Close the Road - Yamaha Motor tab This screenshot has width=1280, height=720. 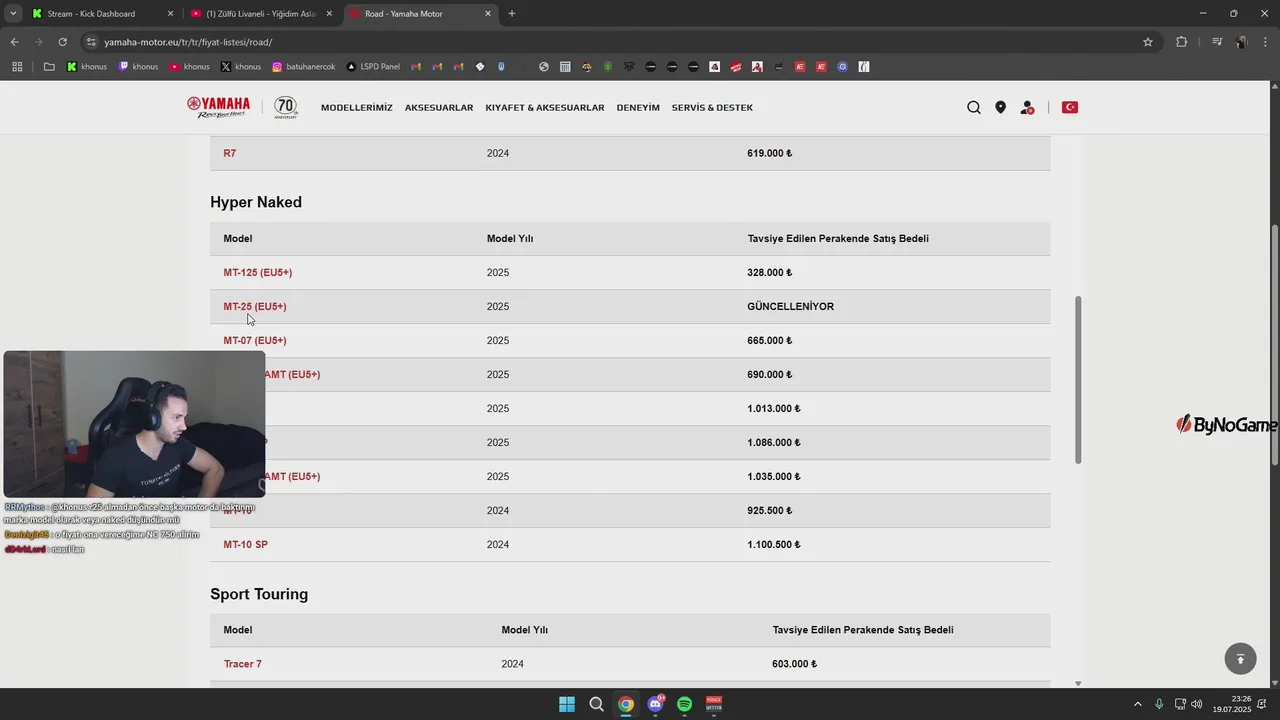[487, 14]
